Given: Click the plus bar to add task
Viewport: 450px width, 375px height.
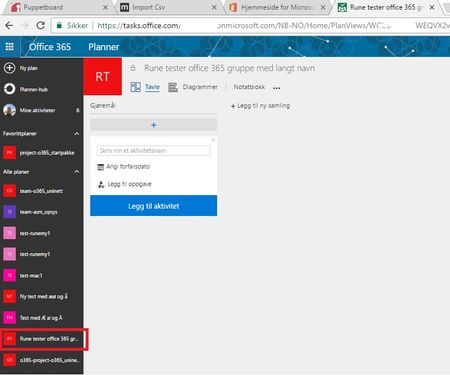Looking at the screenshot, I should [x=154, y=125].
